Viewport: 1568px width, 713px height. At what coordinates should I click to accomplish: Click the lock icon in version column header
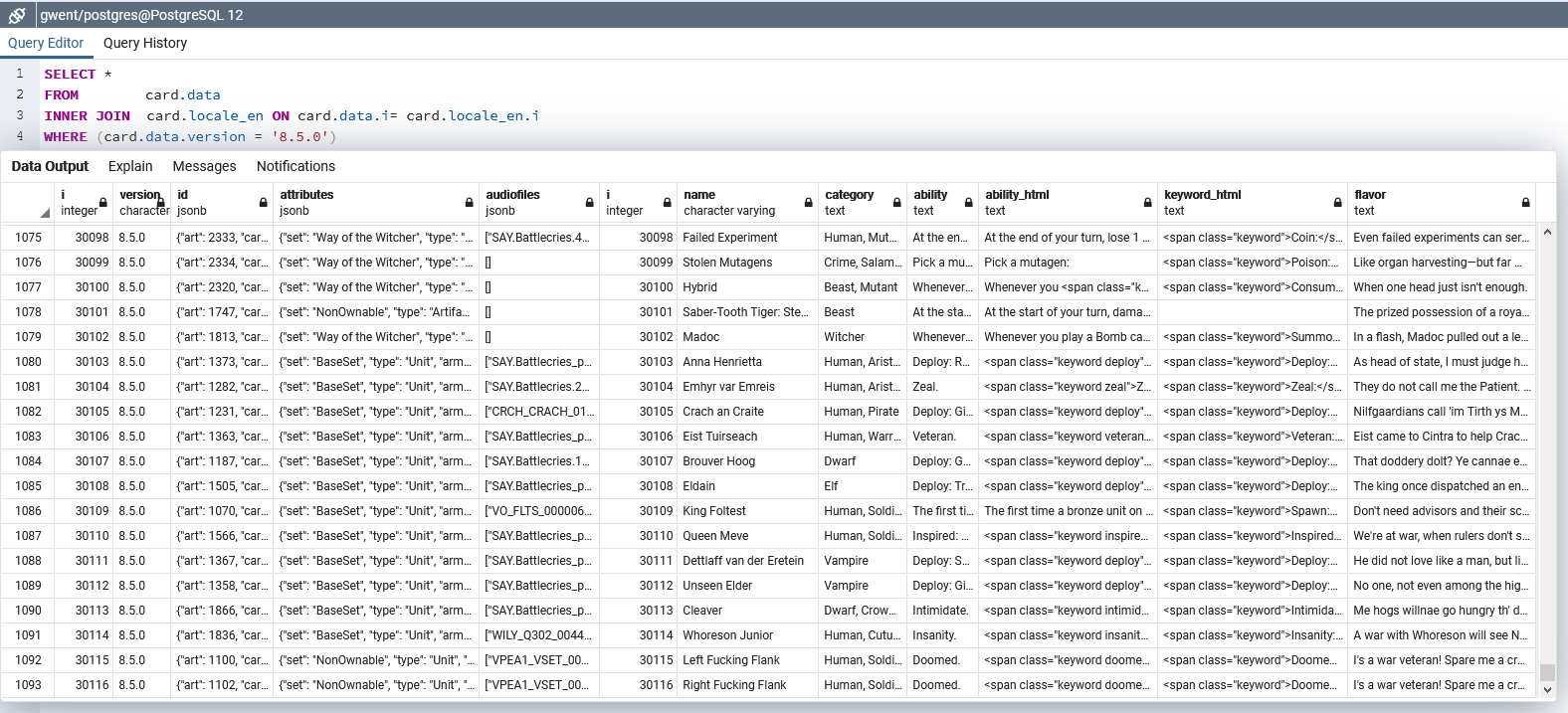click(x=161, y=203)
